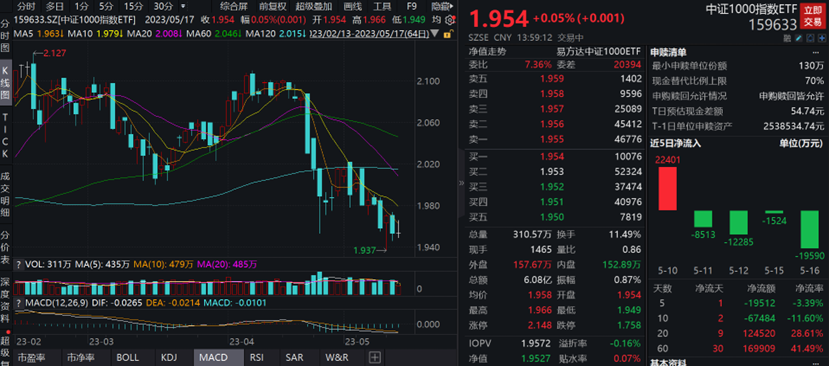The height and width of the screenshot is (366, 829).
Task: Click the green 5-16 outflow bar -19590
Action: click(x=810, y=229)
